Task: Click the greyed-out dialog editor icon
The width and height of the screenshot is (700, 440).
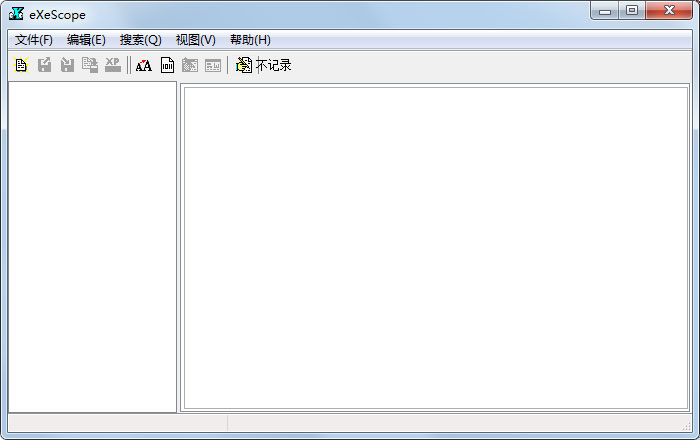Action: coord(213,65)
